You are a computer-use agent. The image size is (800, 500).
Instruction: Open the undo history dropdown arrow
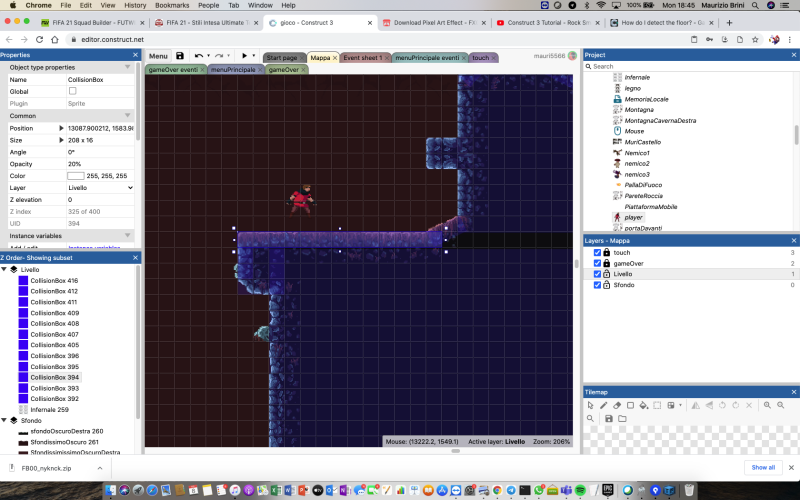(208, 56)
